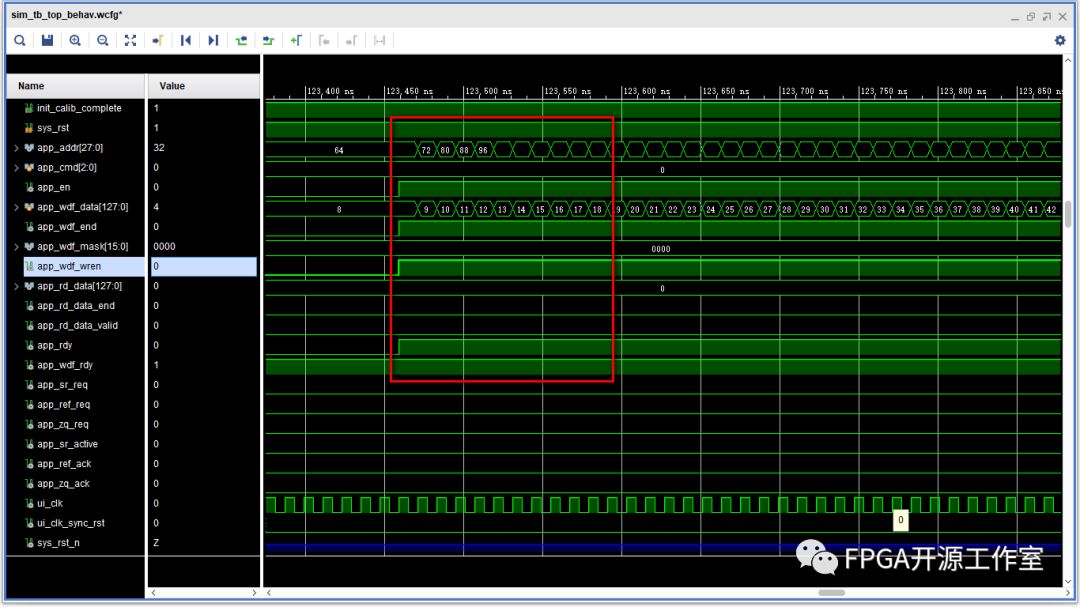This screenshot has width=1080, height=607.
Task: Zoom in on the waveform
Action: point(75,40)
